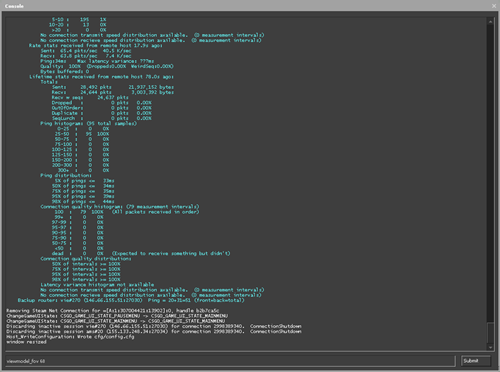
Task: Click the Discarding inactive session vie#270 line
Action: pyautogui.click(x=154, y=326)
